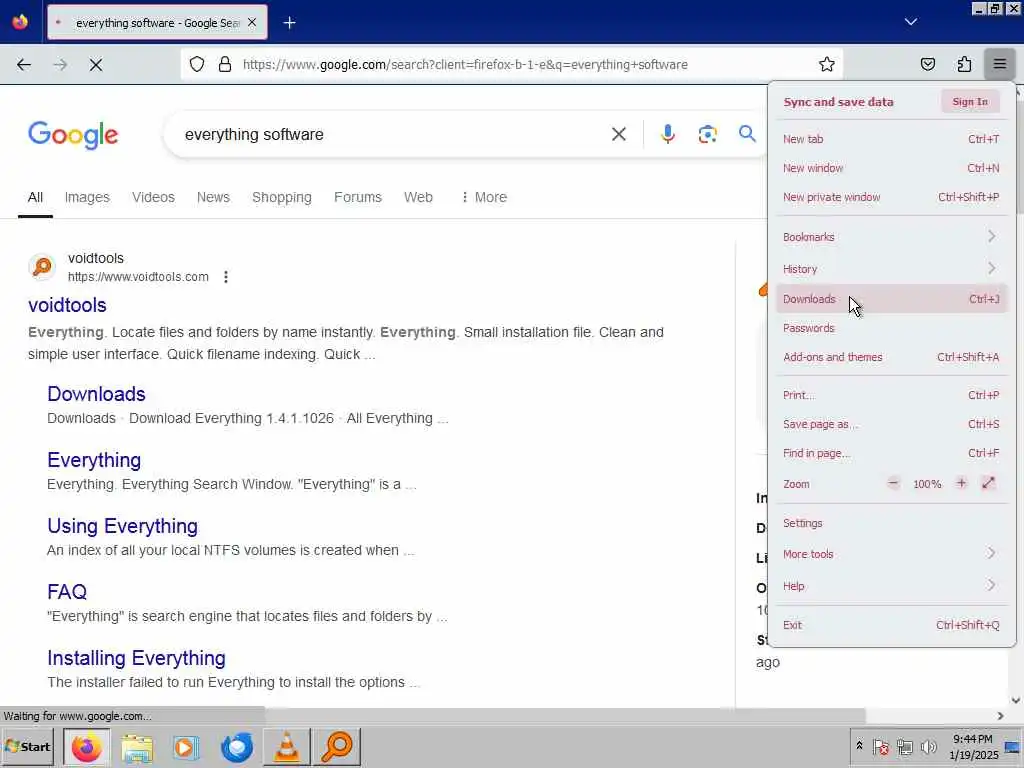Open voidtools result three-dot options
This screenshot has height=768, width=1024.
pyautogui.click(x=225, y=277)
